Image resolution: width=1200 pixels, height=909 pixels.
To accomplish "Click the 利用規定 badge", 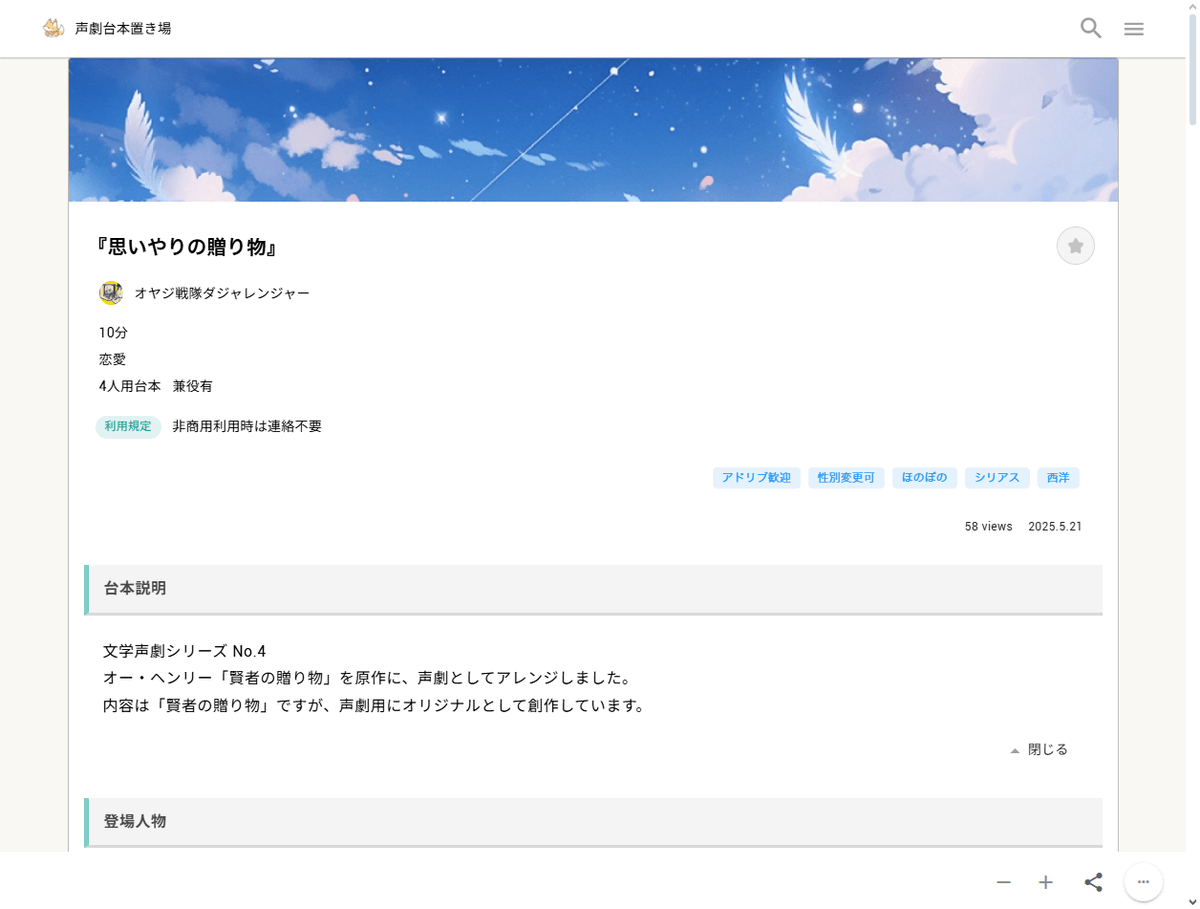I will [x=128, y=426].
